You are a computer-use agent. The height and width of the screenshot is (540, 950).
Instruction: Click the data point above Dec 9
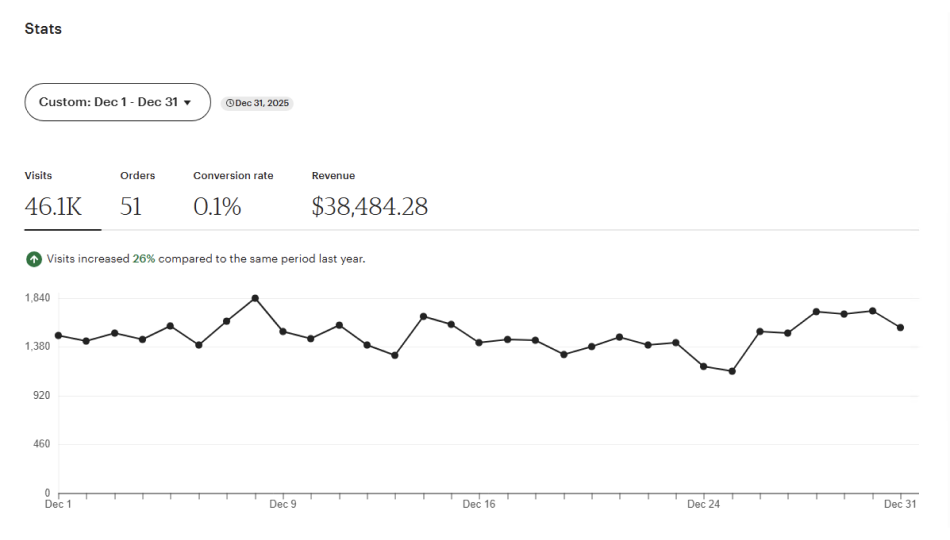click(283, 331)
